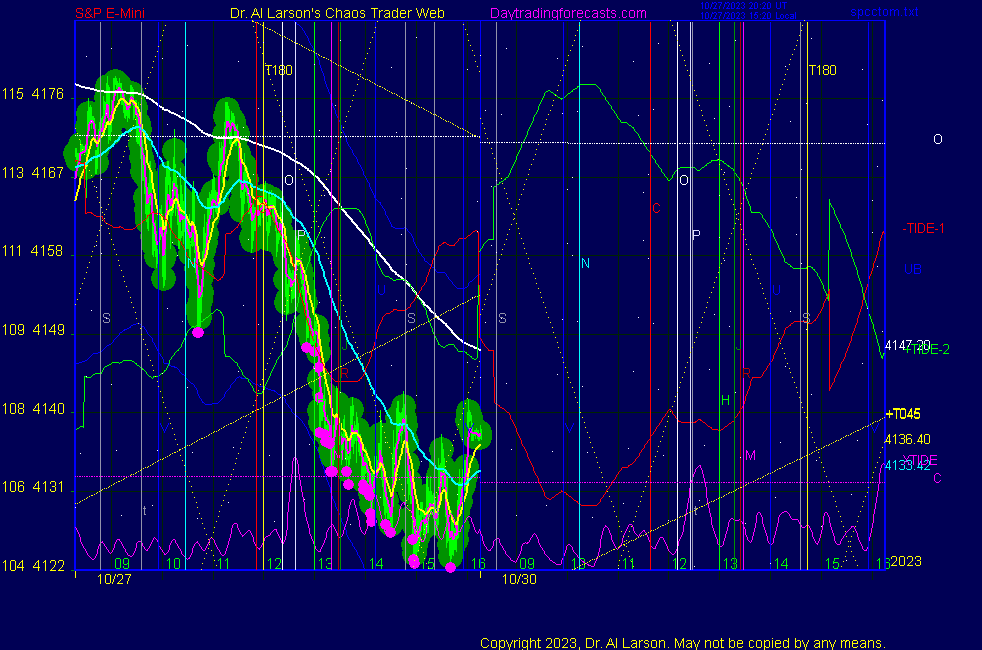
Task: Click the "111 4158" price axis label
Action: 33,251
